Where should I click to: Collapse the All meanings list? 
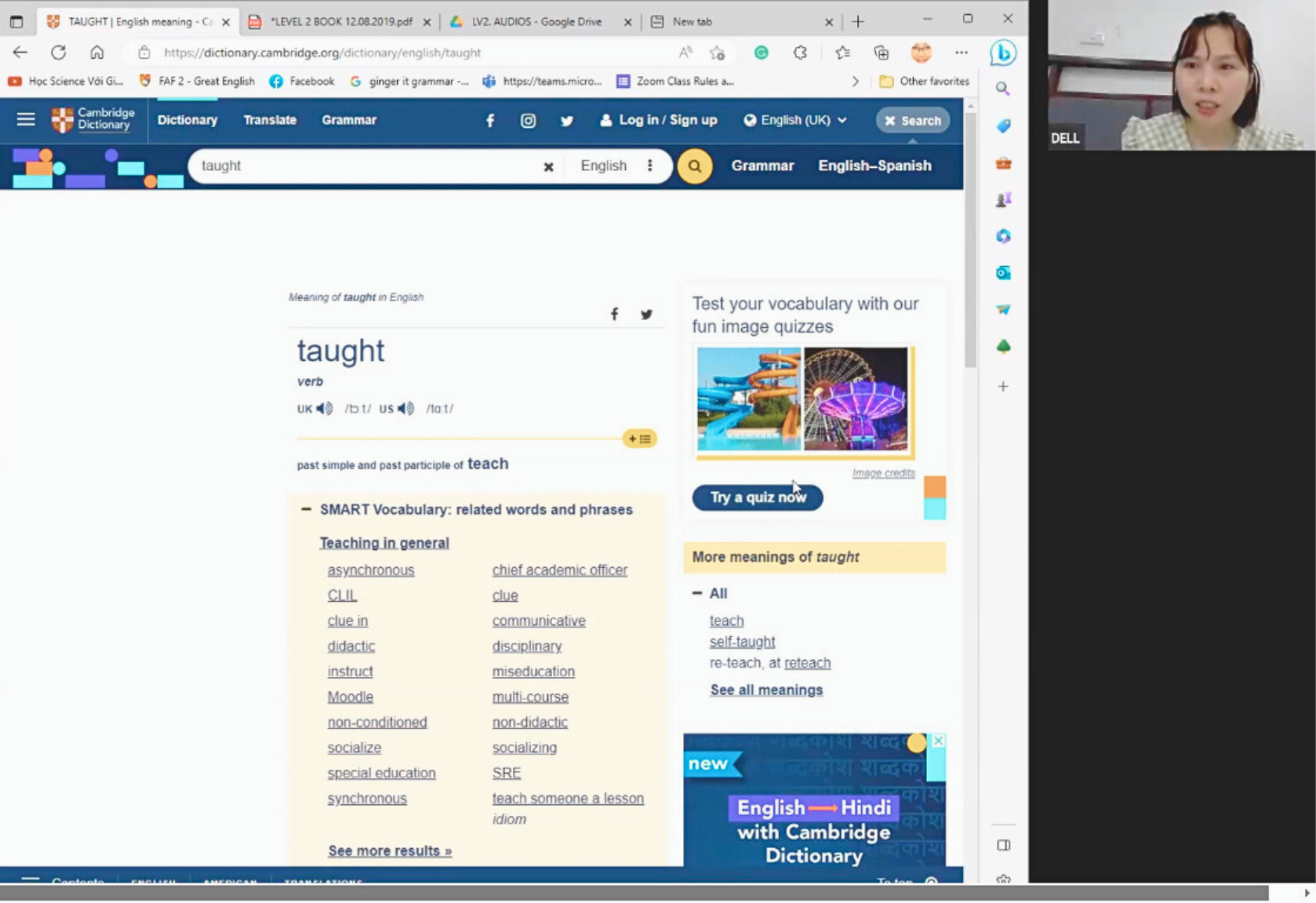click(696, 594)
